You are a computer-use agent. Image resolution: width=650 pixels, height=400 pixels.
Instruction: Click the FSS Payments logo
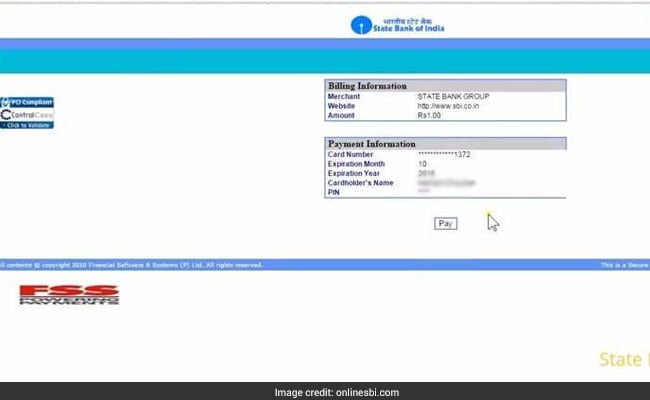coord(69,295)
